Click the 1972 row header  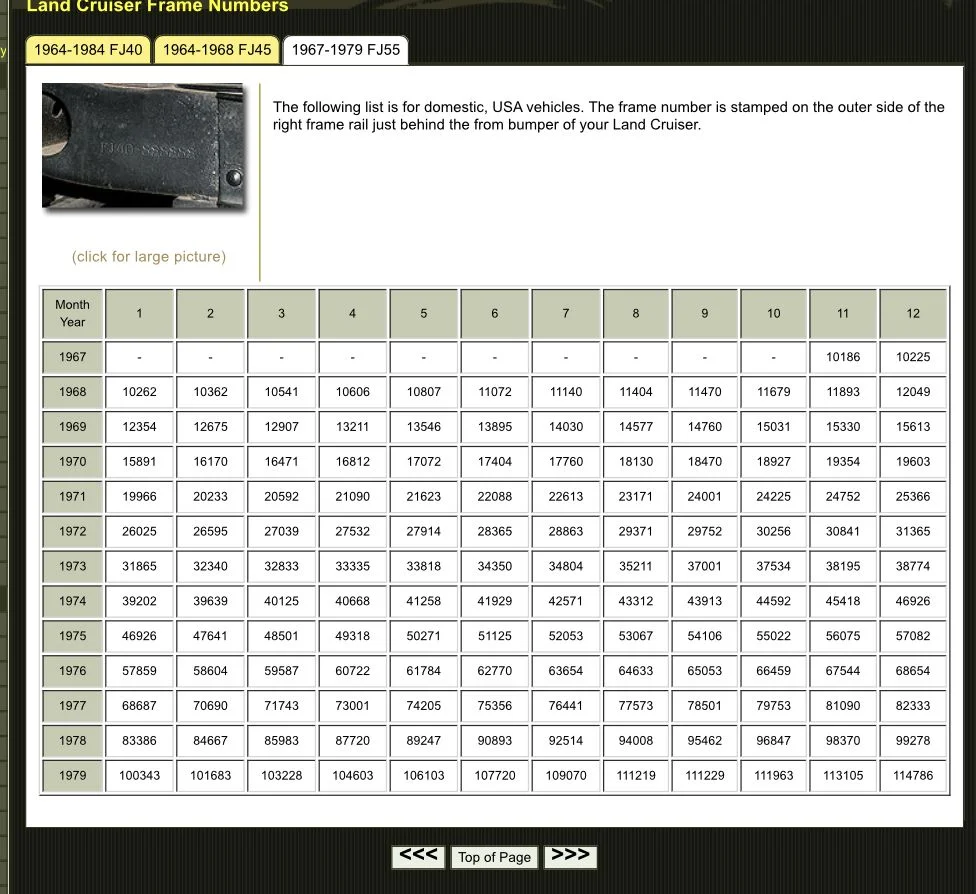coord(73,532)
